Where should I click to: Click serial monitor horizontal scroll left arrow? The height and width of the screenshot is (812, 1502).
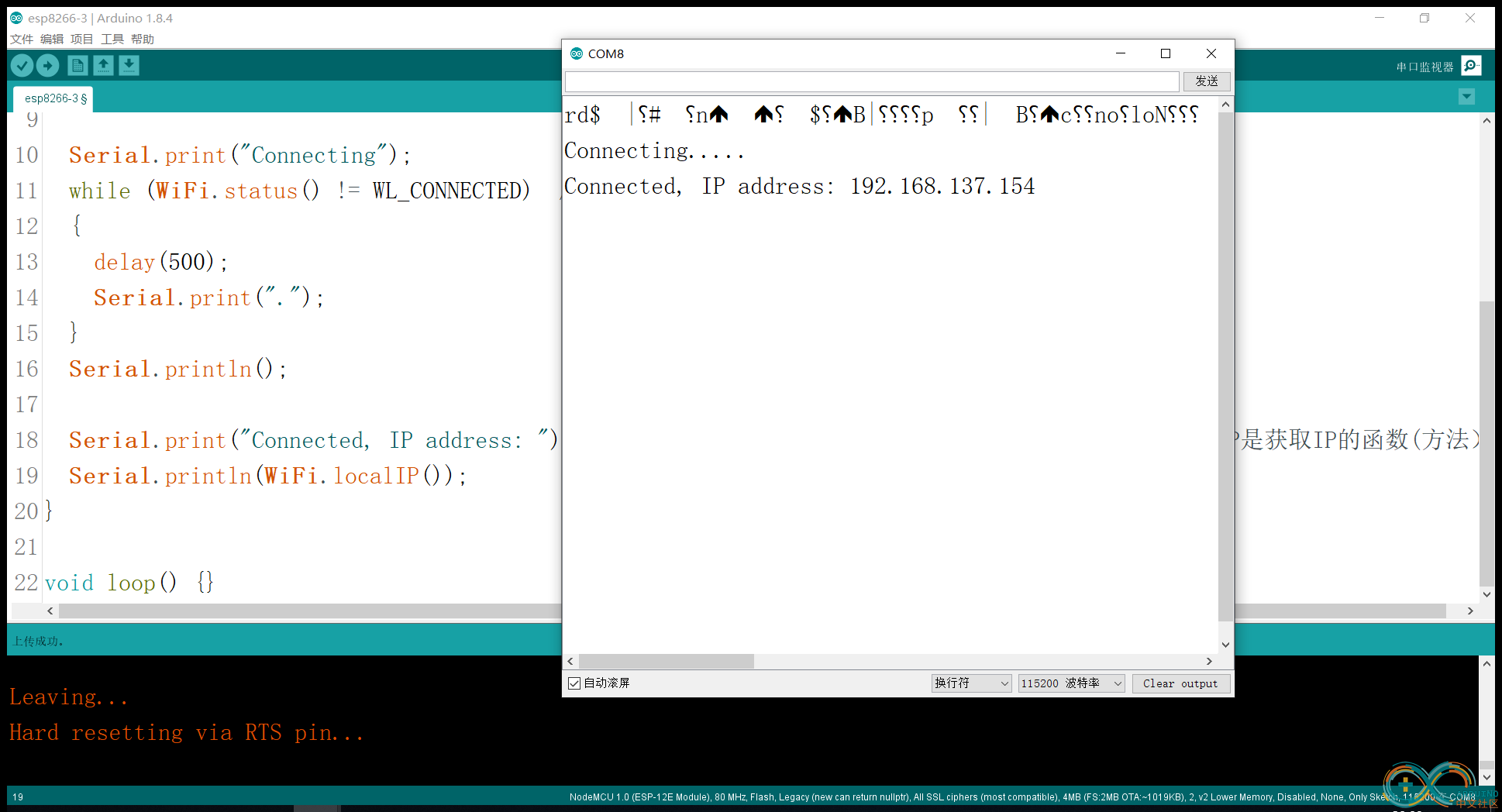tap(570, 661)
